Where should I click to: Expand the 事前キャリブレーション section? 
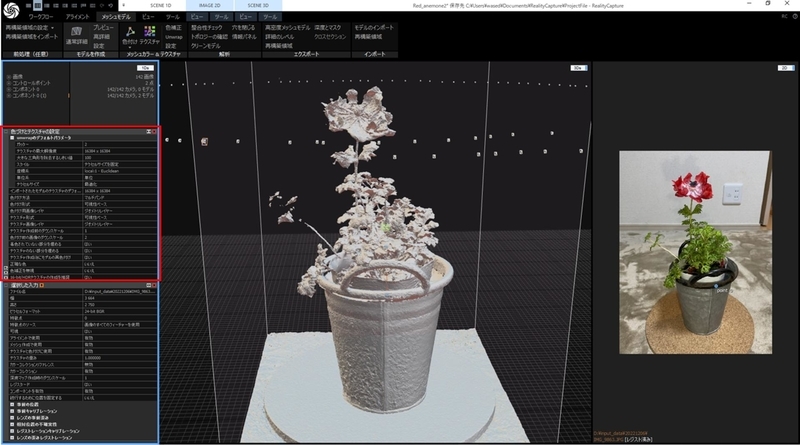click(x=12, y=411)
